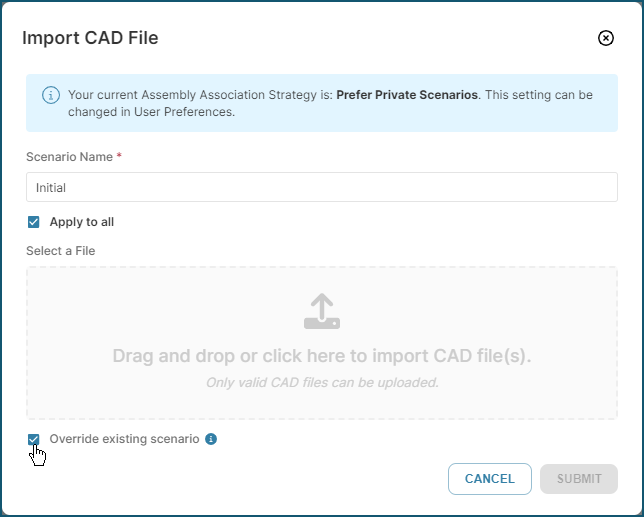Click the 'Drag and drop or click here' text

322,356
